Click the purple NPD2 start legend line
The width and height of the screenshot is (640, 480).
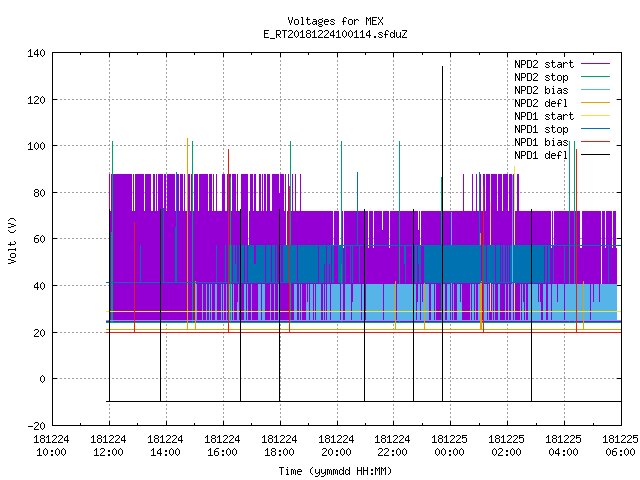click(595, 64)
